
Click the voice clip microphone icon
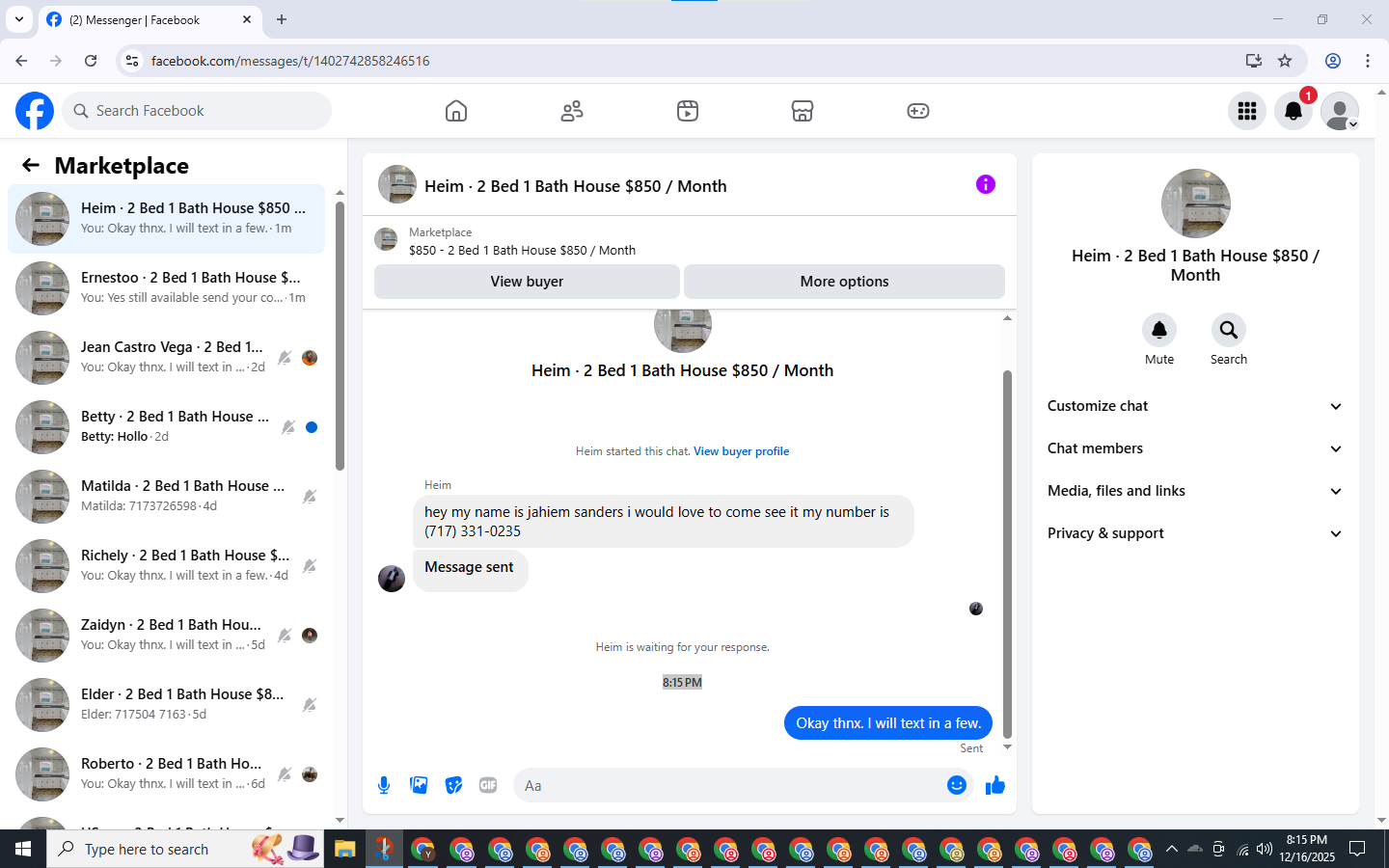point(384,785)
